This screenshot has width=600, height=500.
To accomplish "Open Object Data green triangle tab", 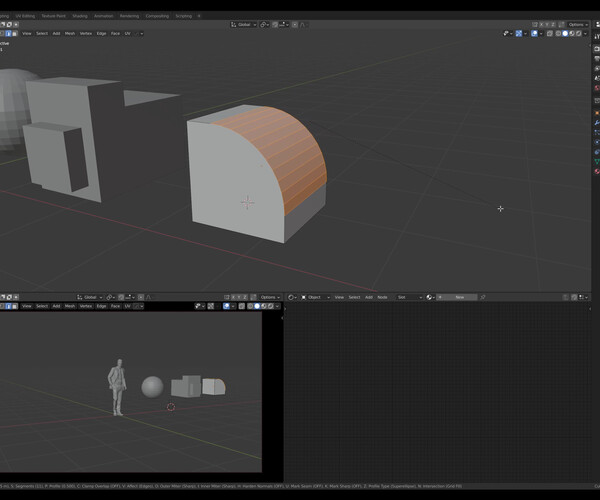I will coord(597,161).
